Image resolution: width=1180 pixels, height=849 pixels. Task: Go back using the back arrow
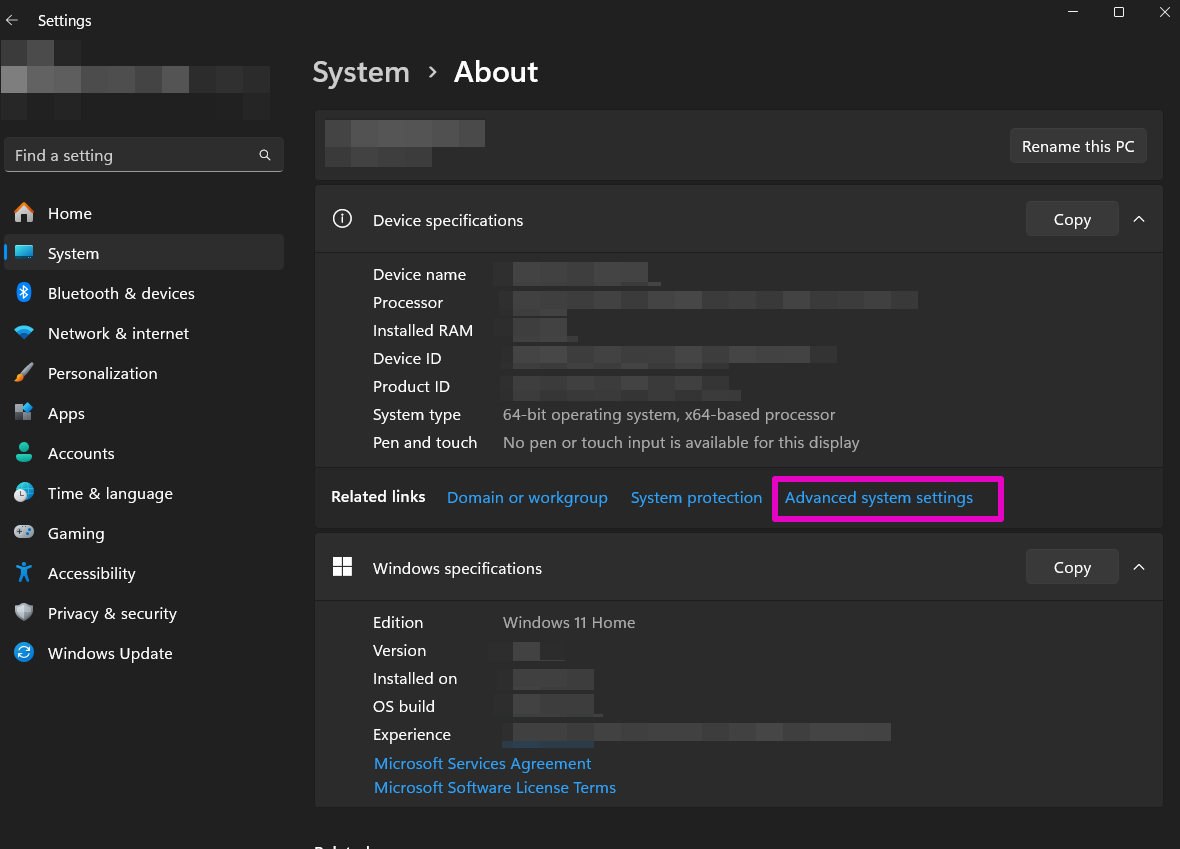[x=12, y=20]
